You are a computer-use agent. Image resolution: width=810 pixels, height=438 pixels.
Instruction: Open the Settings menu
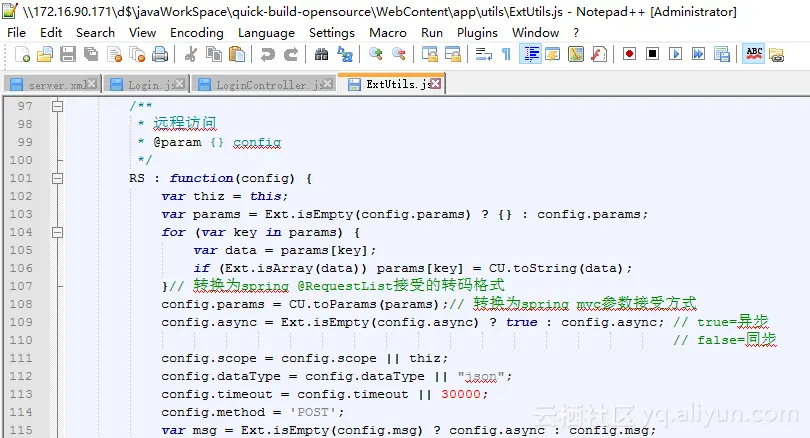(332, 33)
